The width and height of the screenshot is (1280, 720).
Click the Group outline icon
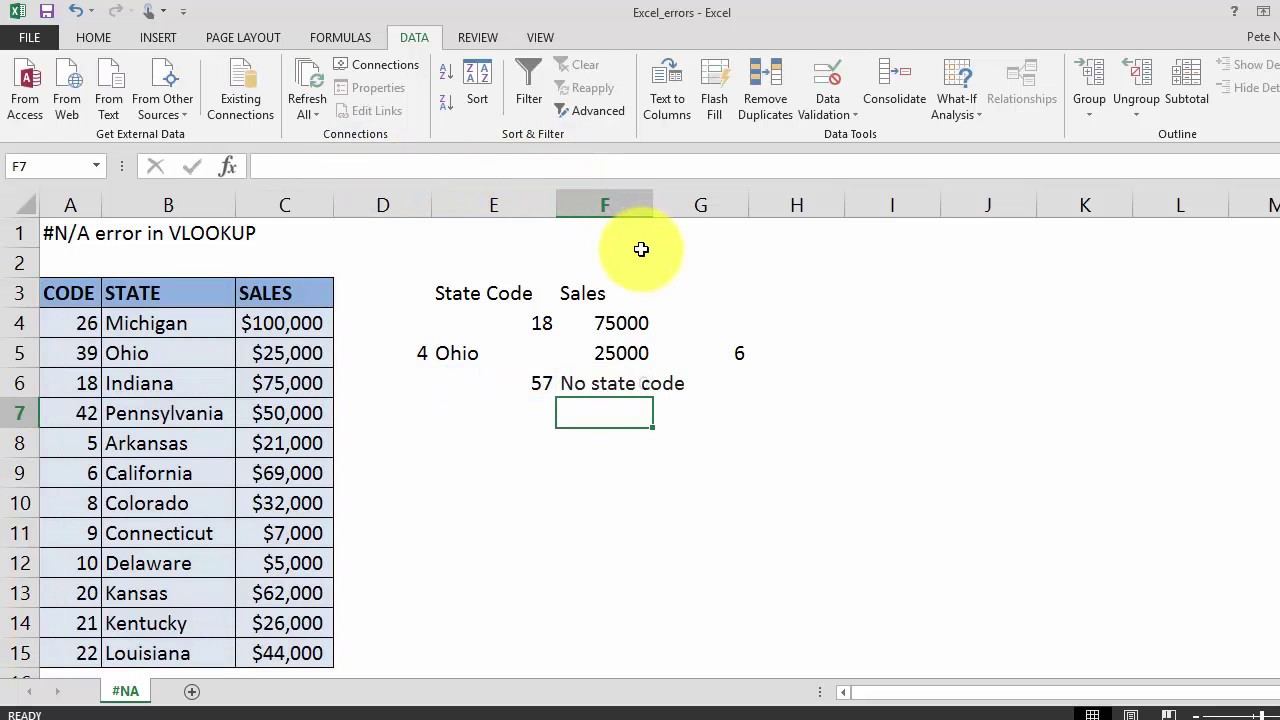point(1089,75)
